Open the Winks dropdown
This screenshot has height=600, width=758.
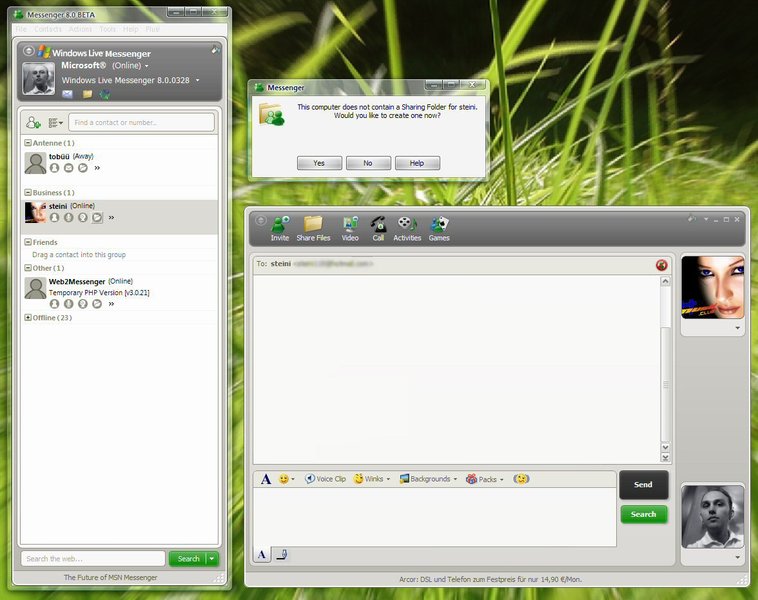pos(373,479)
